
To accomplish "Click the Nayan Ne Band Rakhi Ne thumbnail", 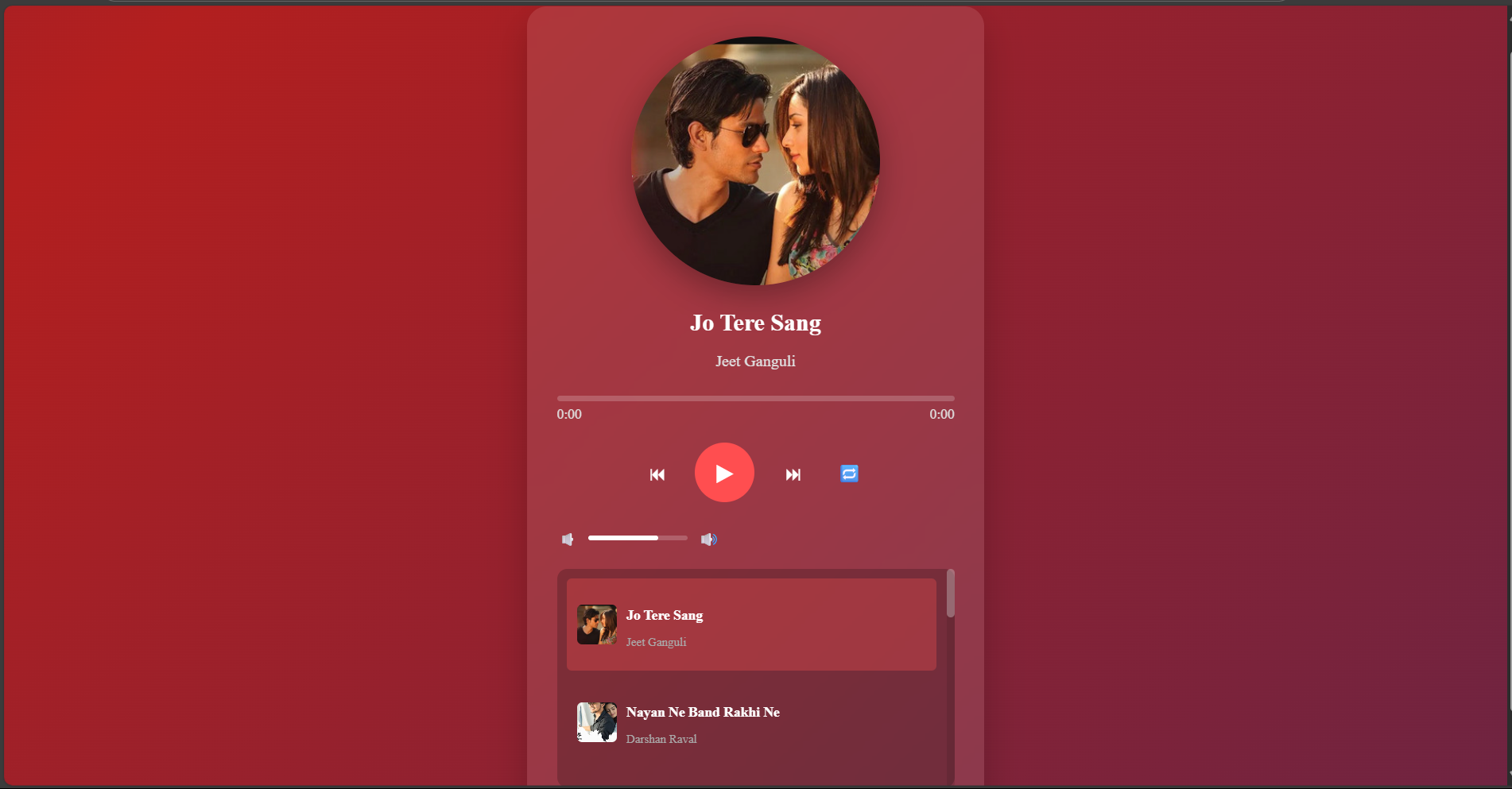I will (596, 722).
